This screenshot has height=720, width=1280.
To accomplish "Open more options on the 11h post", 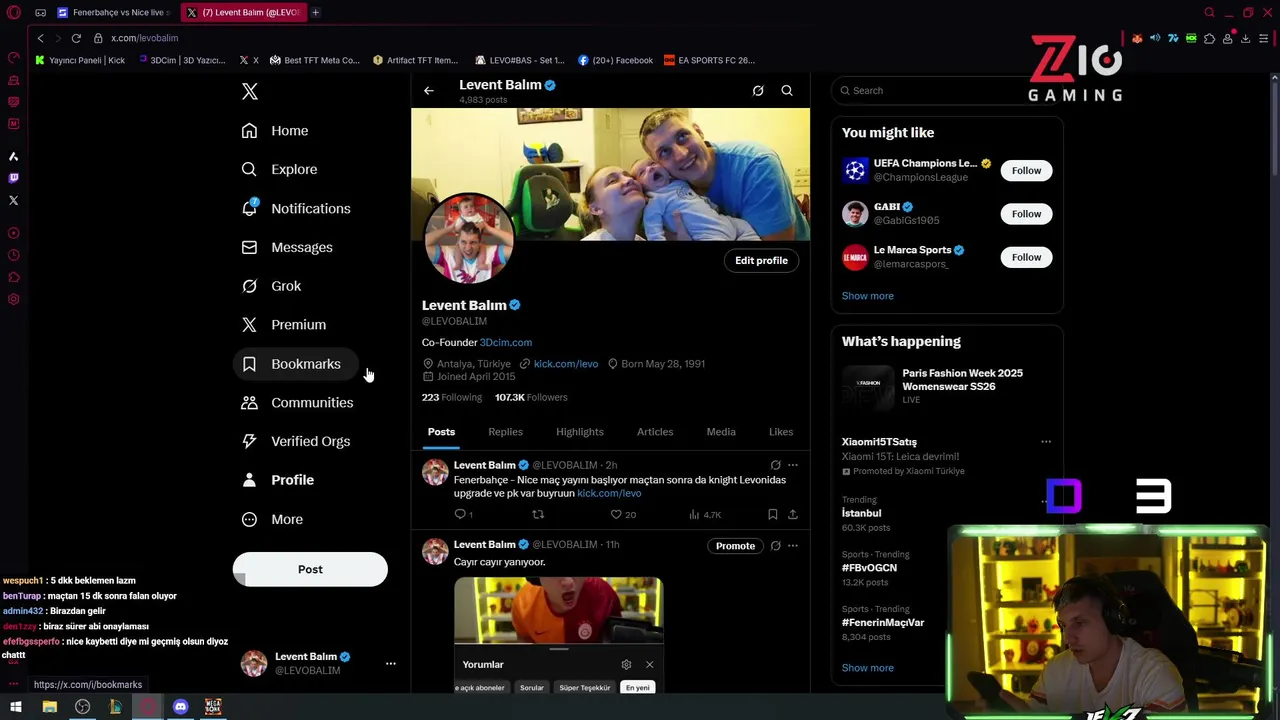I will pos(793,546).
